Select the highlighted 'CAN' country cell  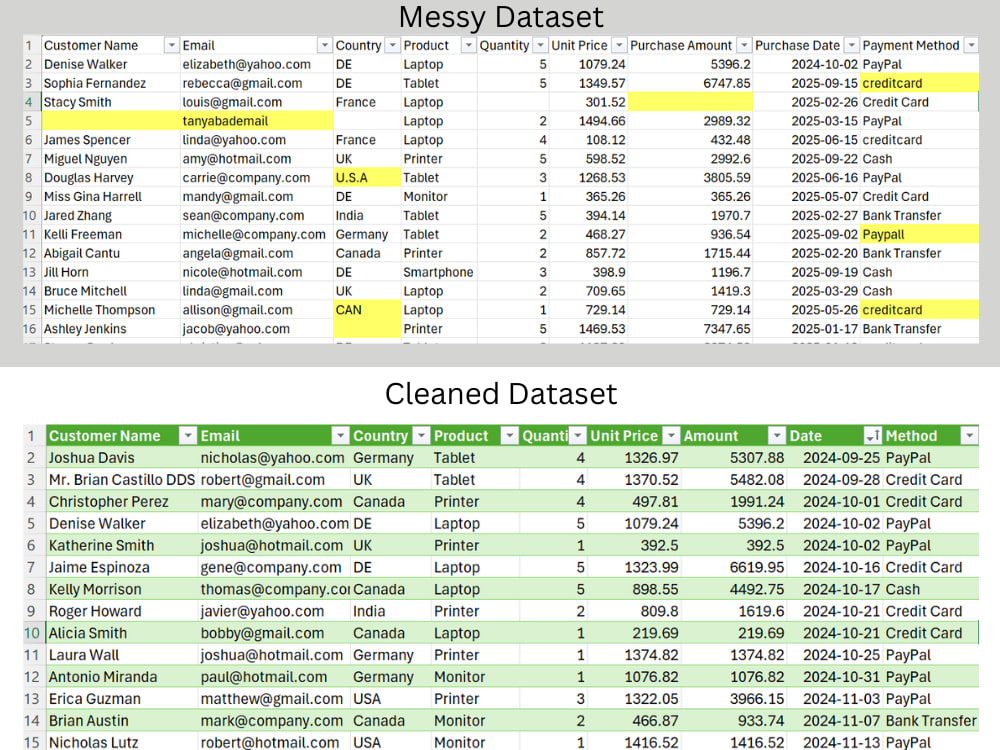(x=367, y=310)
